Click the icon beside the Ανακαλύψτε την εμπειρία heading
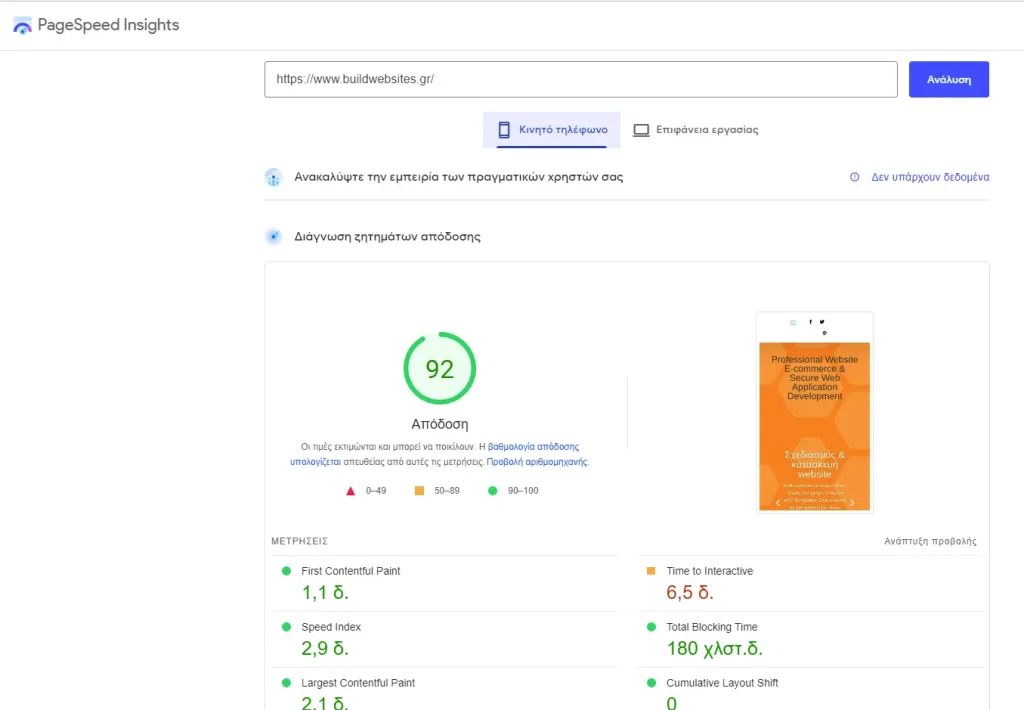The width and height of the screenshot is (1024, 710). pyautogui.click(x=271, y=176)
